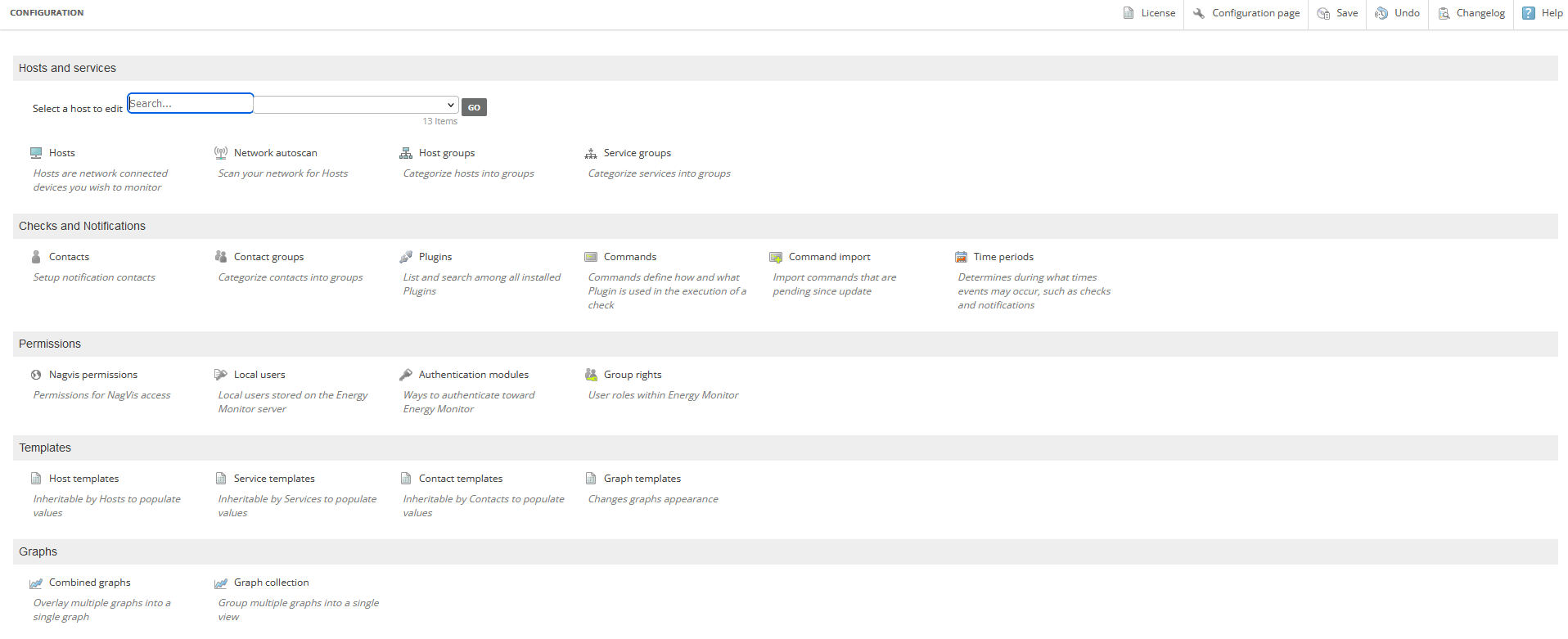This screenshot has height=639, width=1568.
Task: Click the Commands terminal icon
Action: tap(591, 257)
